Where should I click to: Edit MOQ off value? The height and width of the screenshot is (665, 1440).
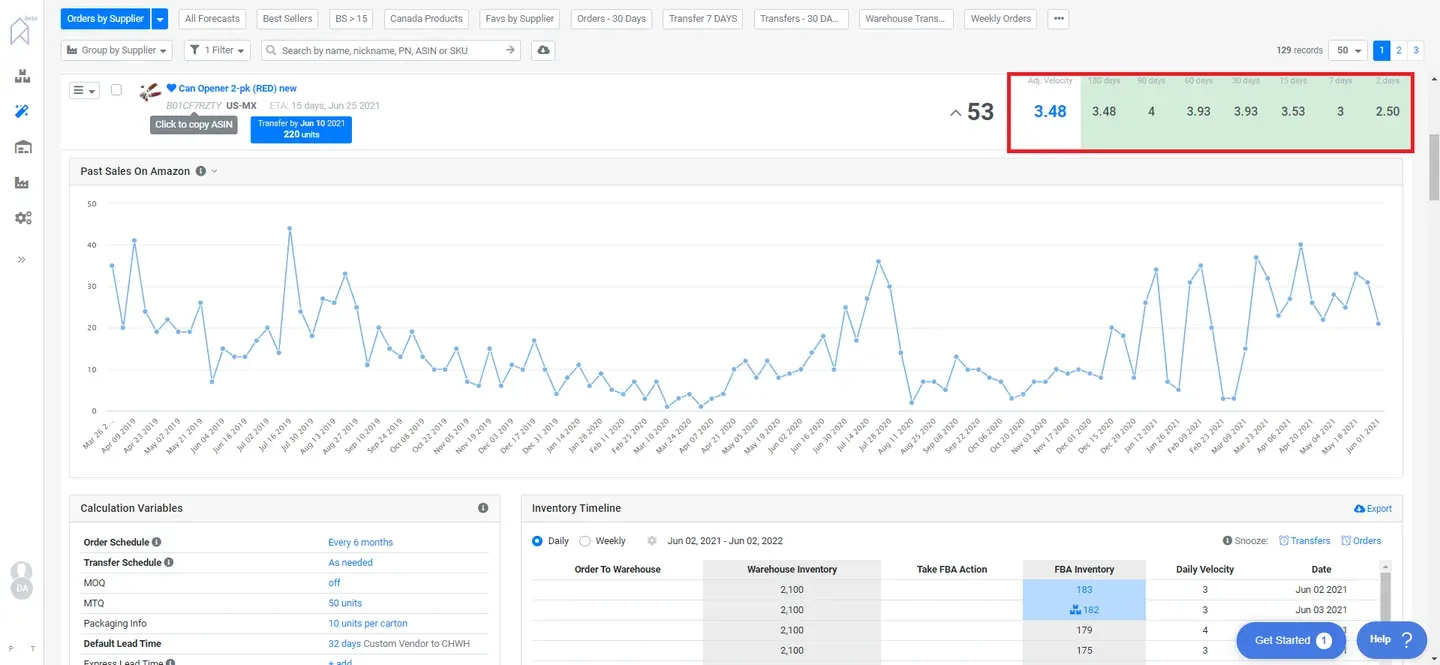[334, 582]
